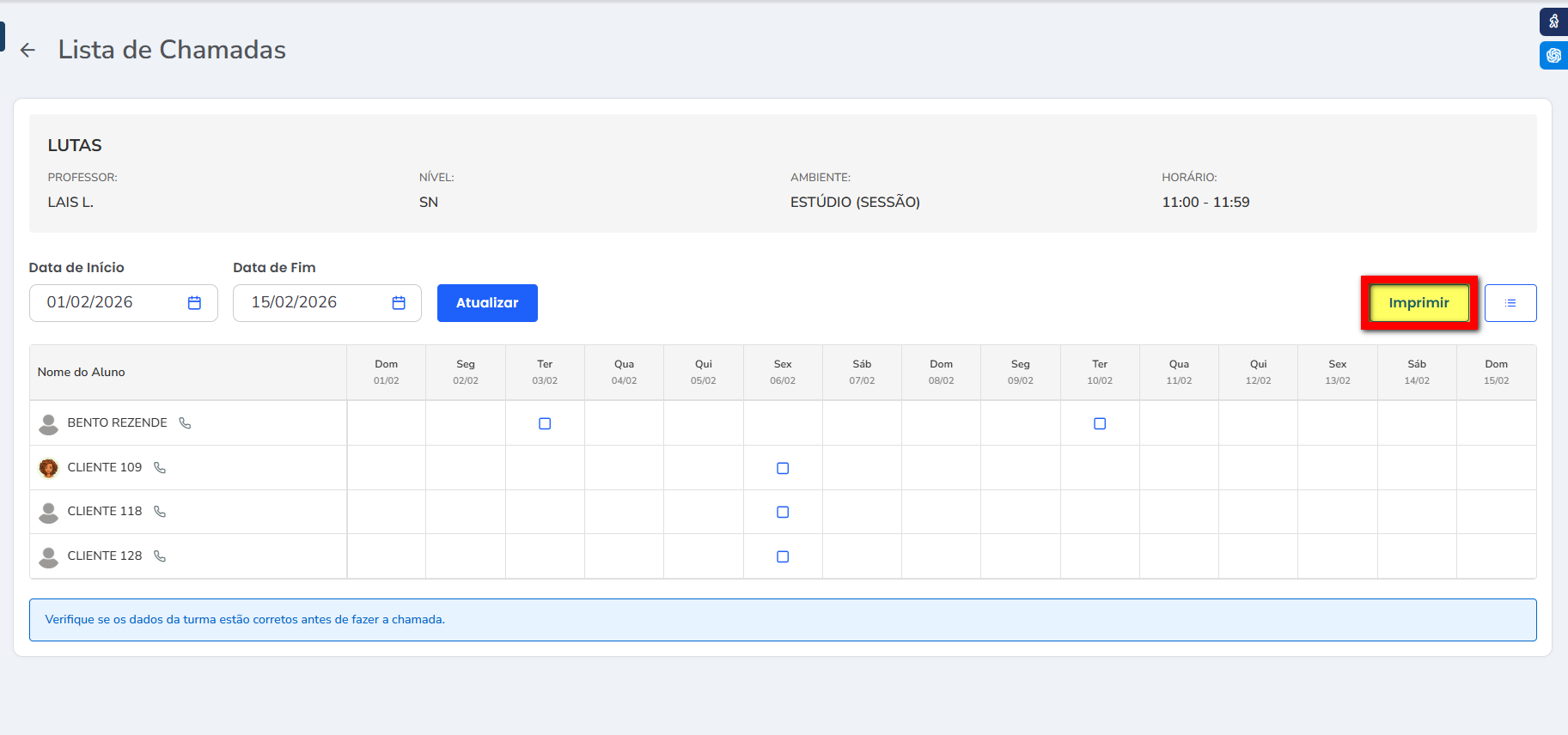This screenshot has width=1568, height=735.
Task: Click the phone icon next to CLIENTE 128
Action: click(x=160, y=556)
